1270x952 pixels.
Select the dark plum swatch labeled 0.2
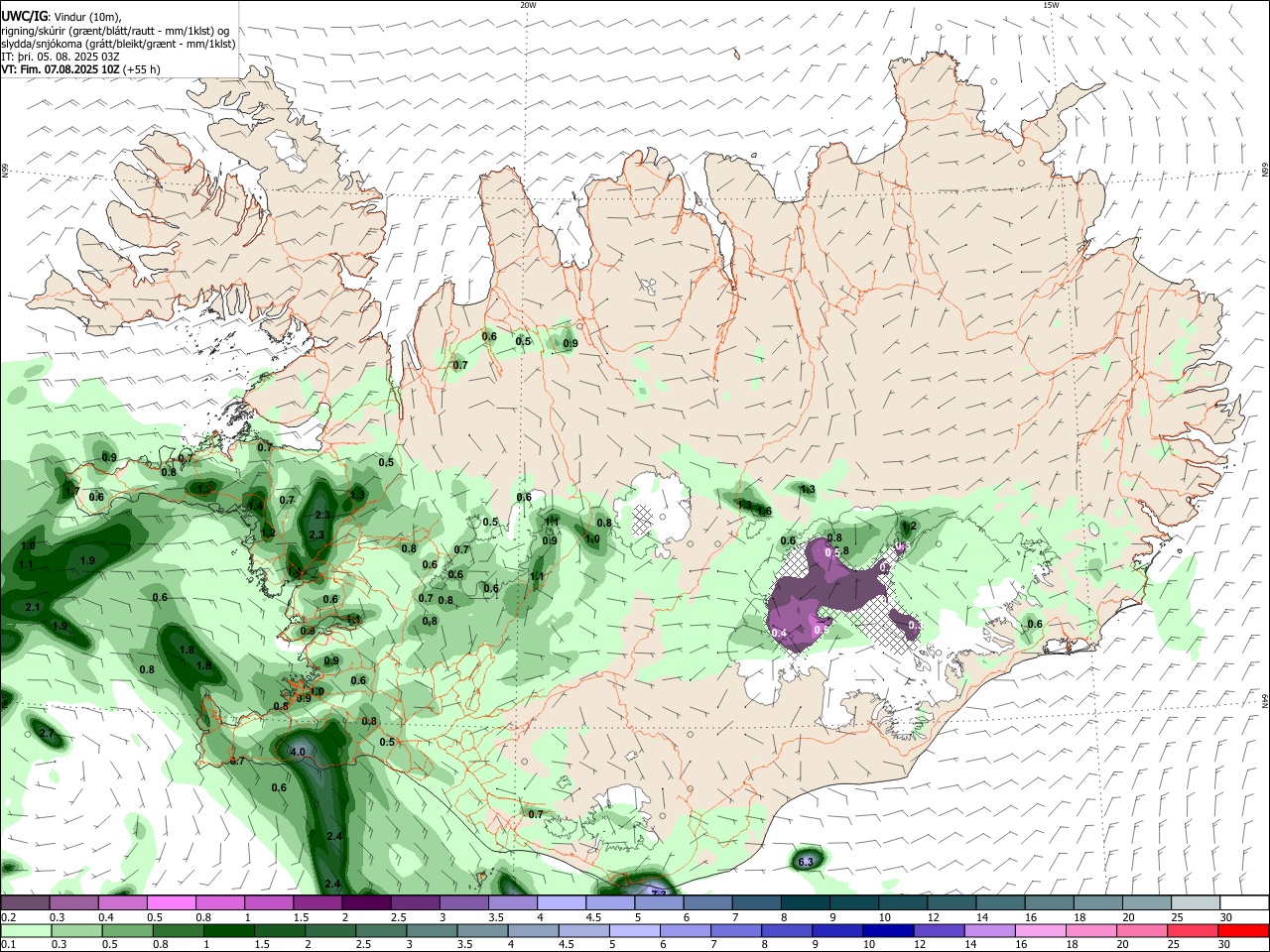(25, 903)
